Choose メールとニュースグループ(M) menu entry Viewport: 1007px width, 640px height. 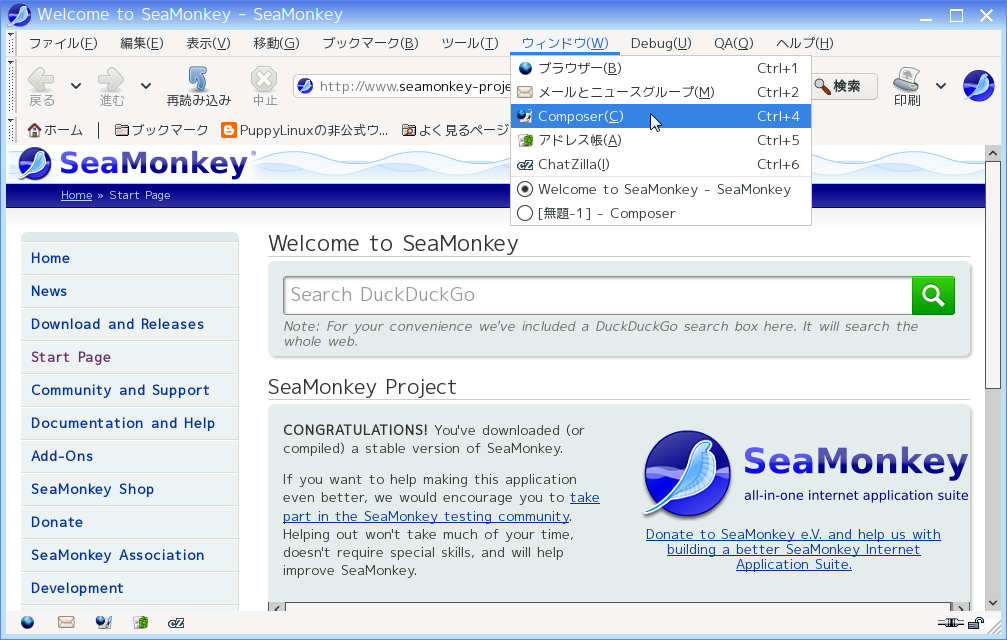(x=661, y=92)
